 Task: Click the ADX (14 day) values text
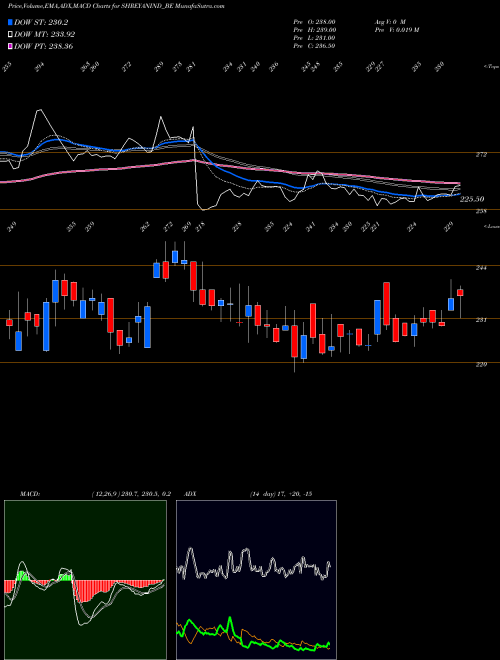click(x=281, y=494)
